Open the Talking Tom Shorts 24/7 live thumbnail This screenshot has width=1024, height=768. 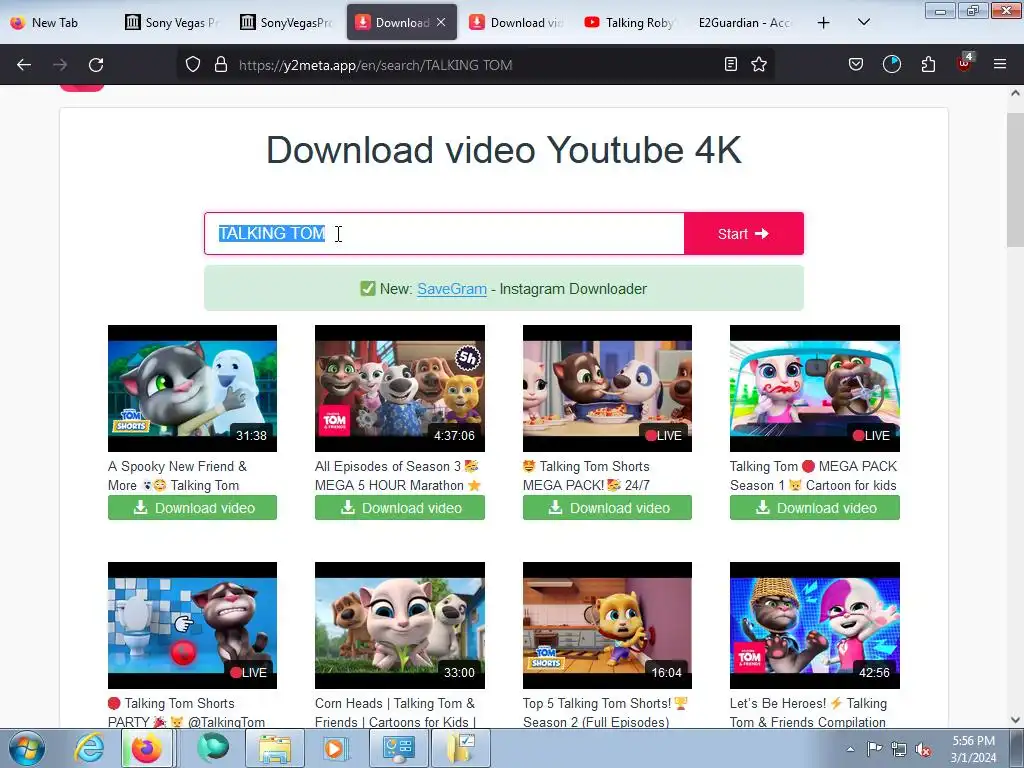[x=607, y=388]
